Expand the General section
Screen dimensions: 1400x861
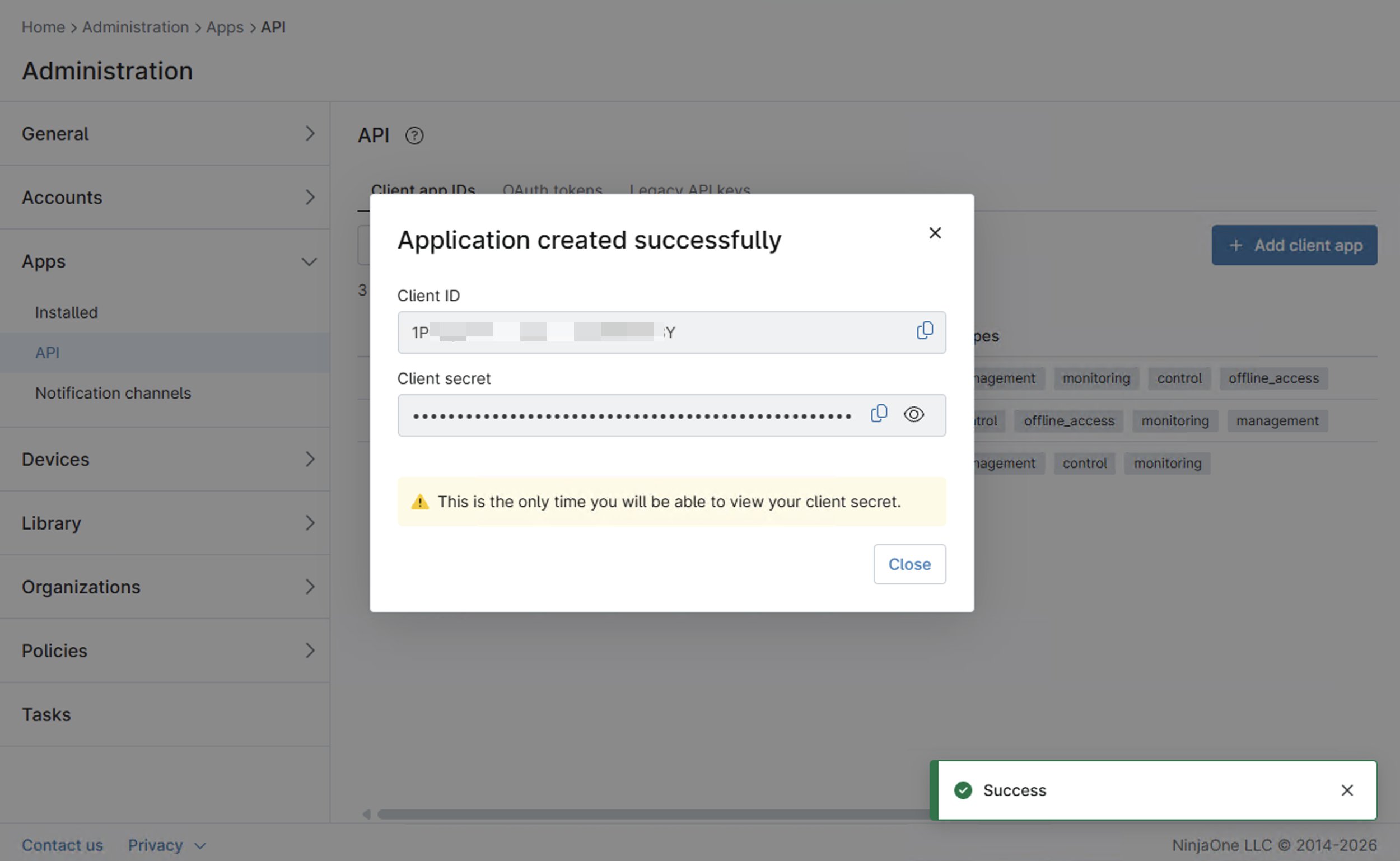tap(165, 134)
